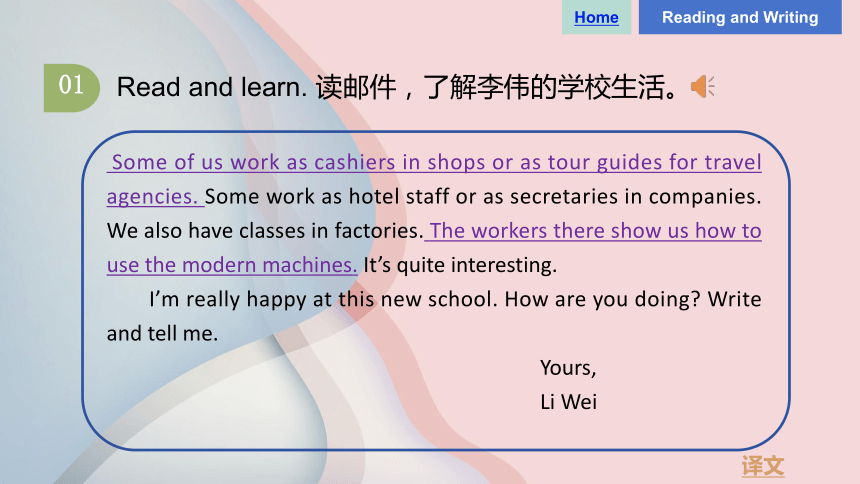
Task: Play the speaker audio icon
Action: click(703, 87)
